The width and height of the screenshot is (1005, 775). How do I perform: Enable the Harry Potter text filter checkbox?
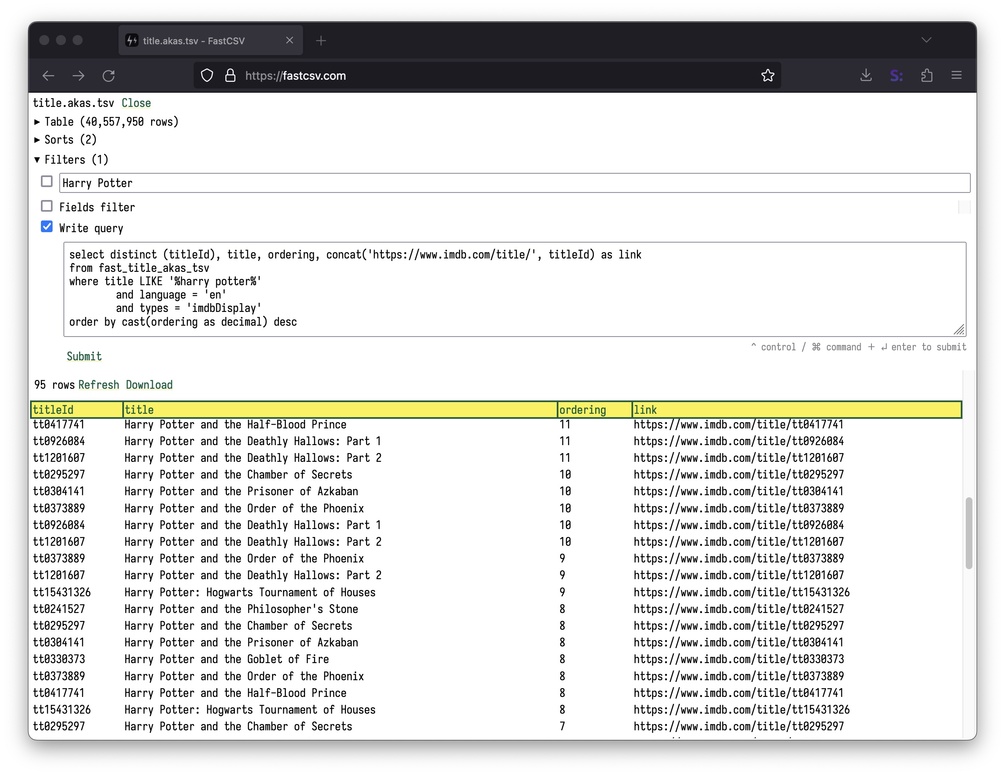click(x=47, y=181)
